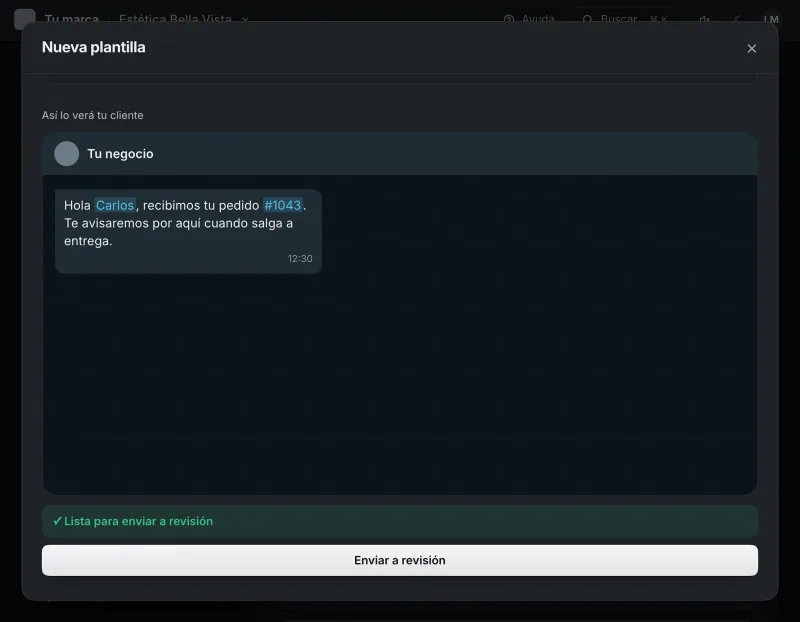Screen dimensions: 800x622
Task: Click the Tu negocio header name
Action: point(120,154)
